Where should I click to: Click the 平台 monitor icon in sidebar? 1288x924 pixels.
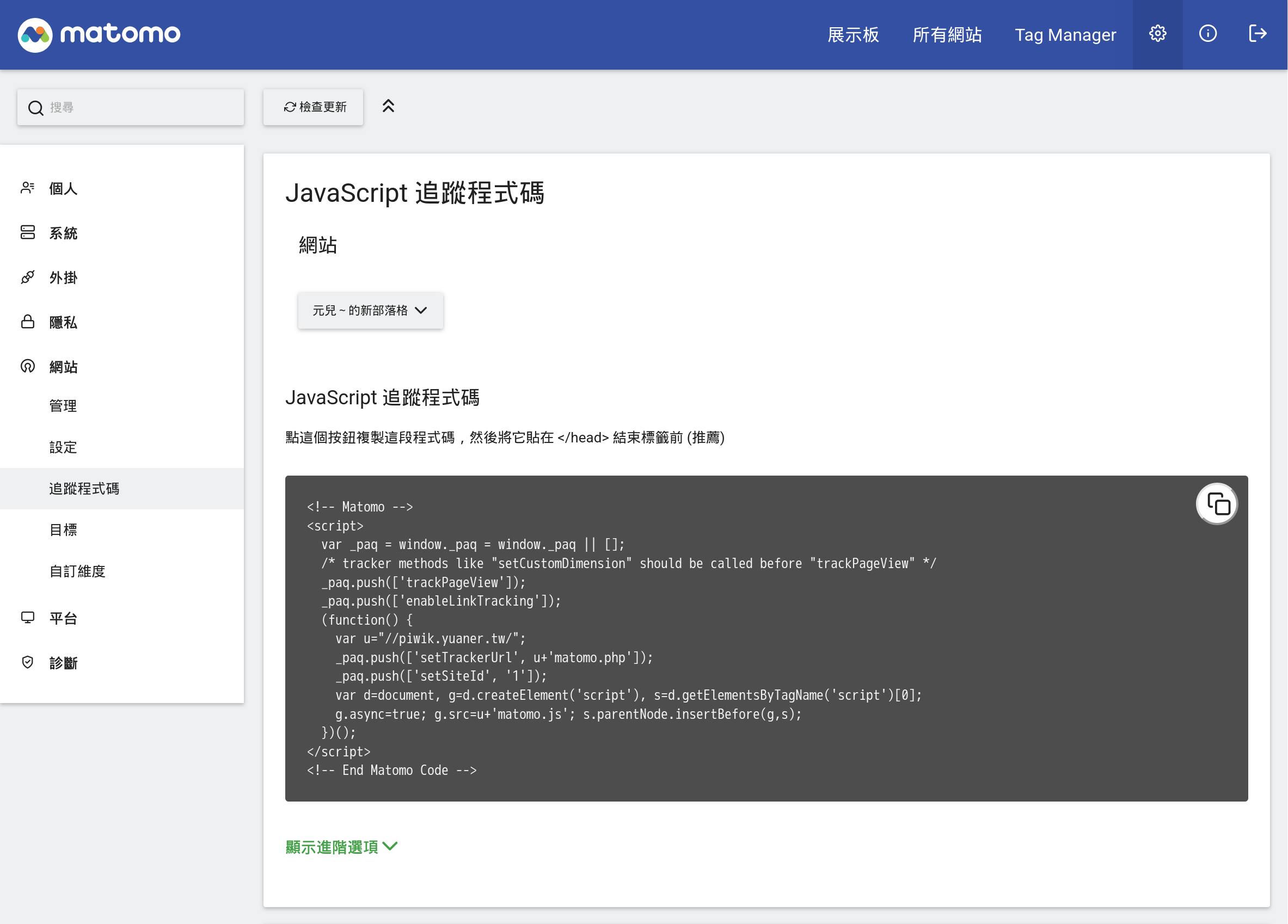(x=27, y=618)
